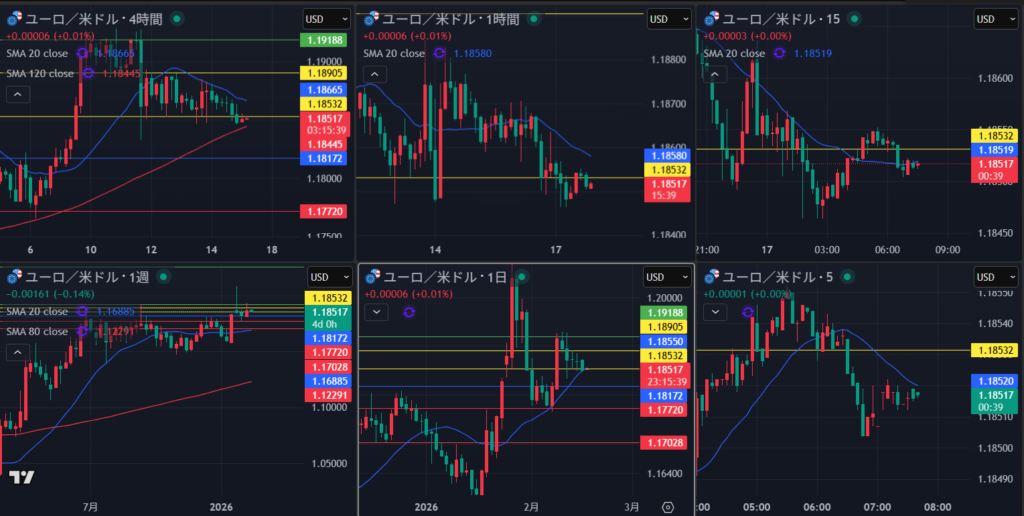The image size is (1024, 516).
Task: Collapse the indicator legend on the 4-hour chart
Action: [17, 95]
